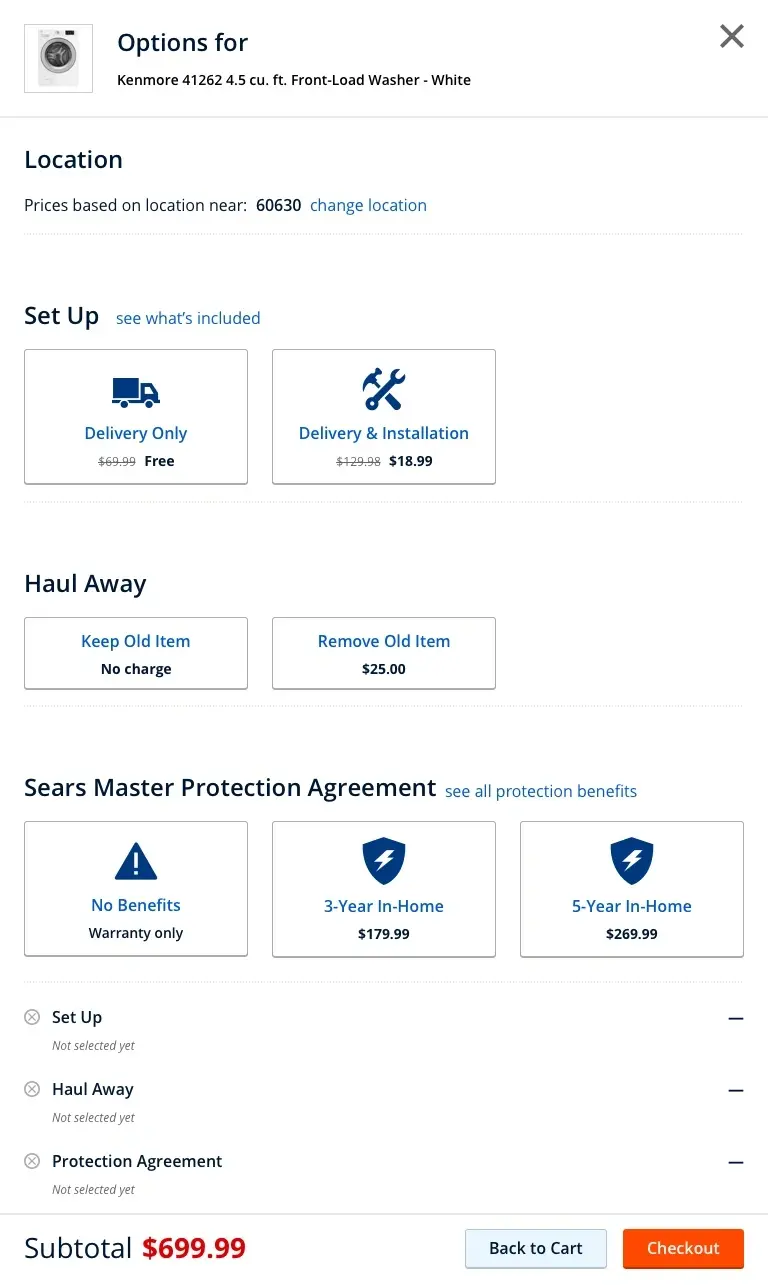This screenshot has width=768, height=1285.
Task: Click the wrench and hammer installation icon
Action: click(x=384, y=389)
